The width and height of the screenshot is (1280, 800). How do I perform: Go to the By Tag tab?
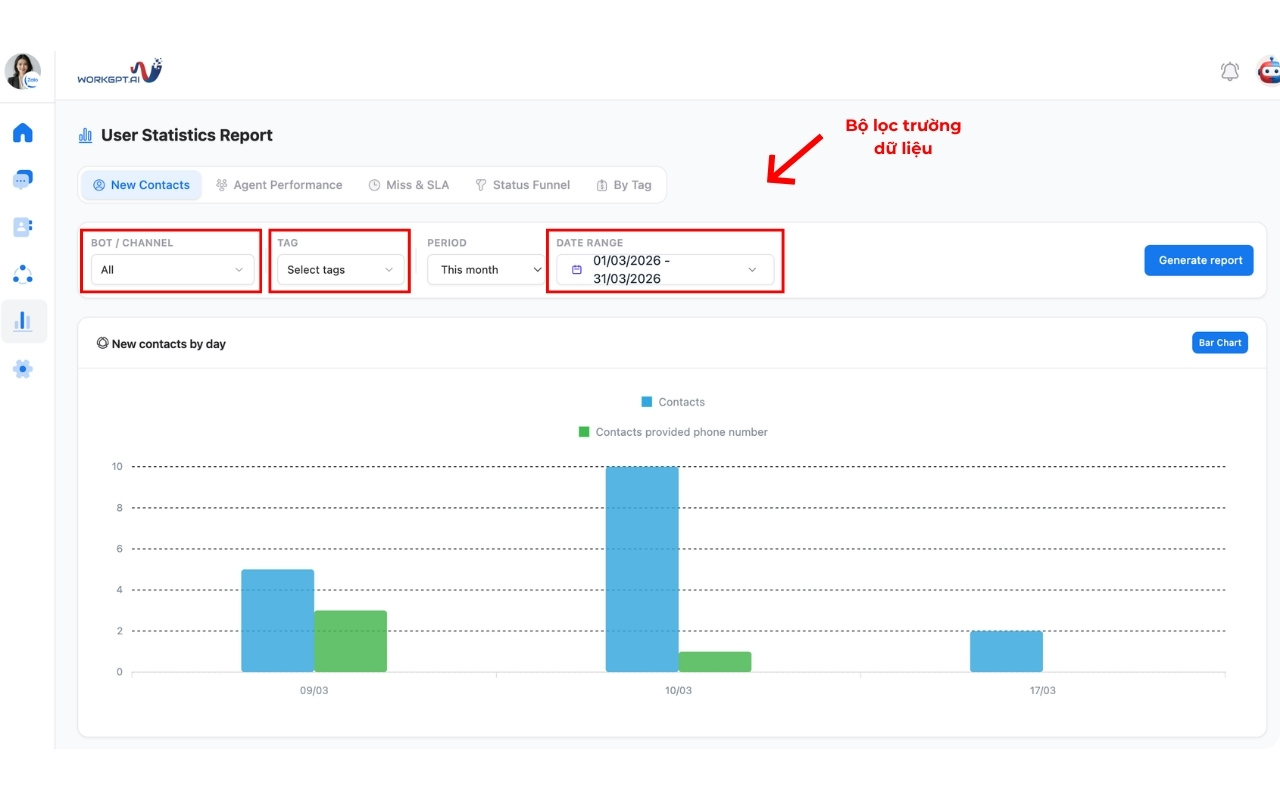click(x=623, y=185)
